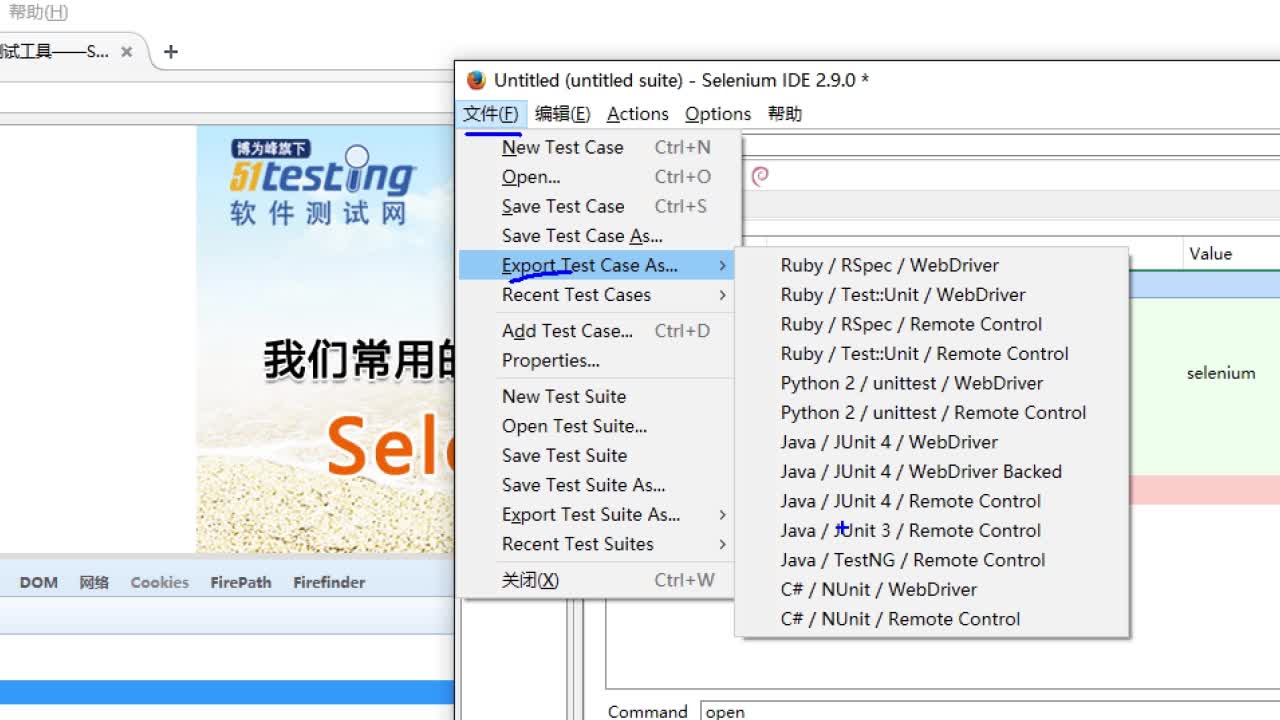Expand Recent Test Cases submenu
The height and width of the screenshot is (720, 1280).
[x=598, y=295]
